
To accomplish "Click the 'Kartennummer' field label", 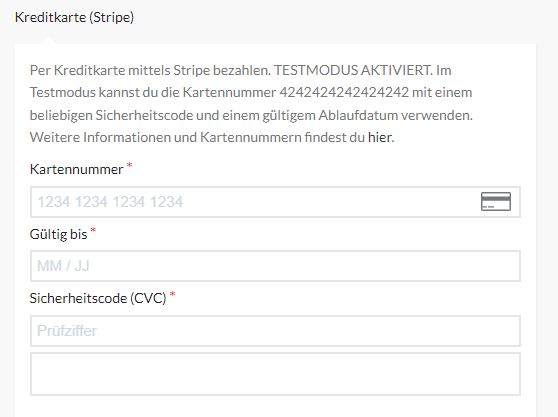I will coord(77,169).
